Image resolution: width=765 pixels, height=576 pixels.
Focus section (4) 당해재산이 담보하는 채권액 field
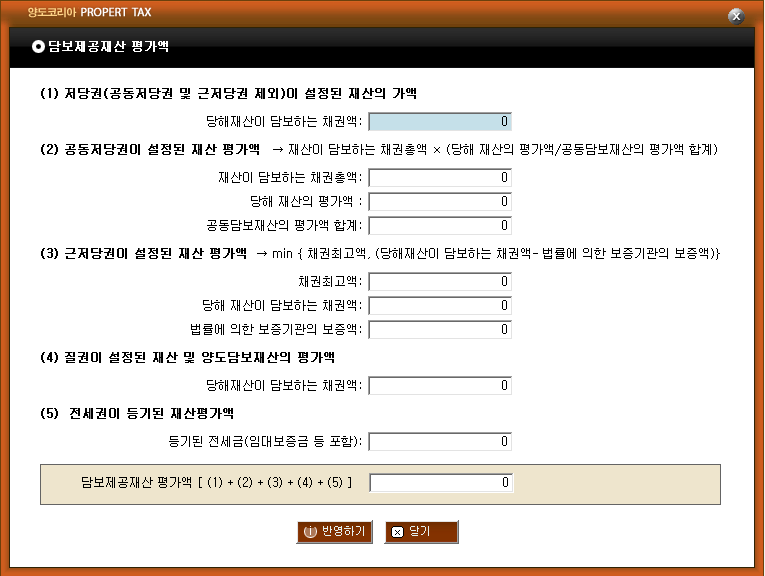pos(440,385)
